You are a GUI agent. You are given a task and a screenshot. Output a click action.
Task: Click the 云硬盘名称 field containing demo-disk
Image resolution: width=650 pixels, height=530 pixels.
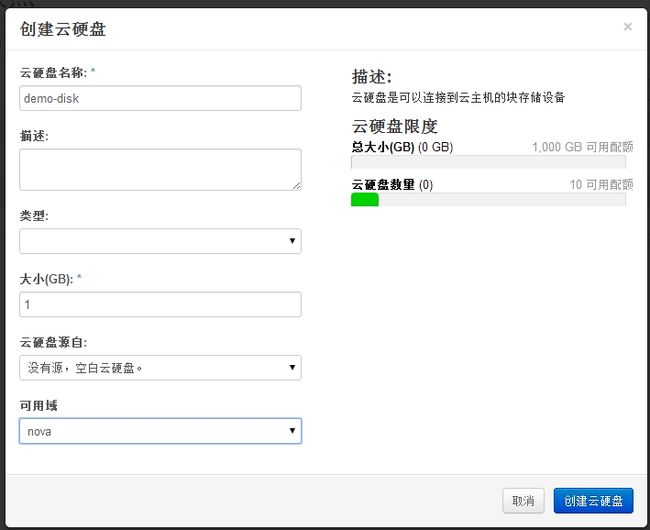point(160,98)
